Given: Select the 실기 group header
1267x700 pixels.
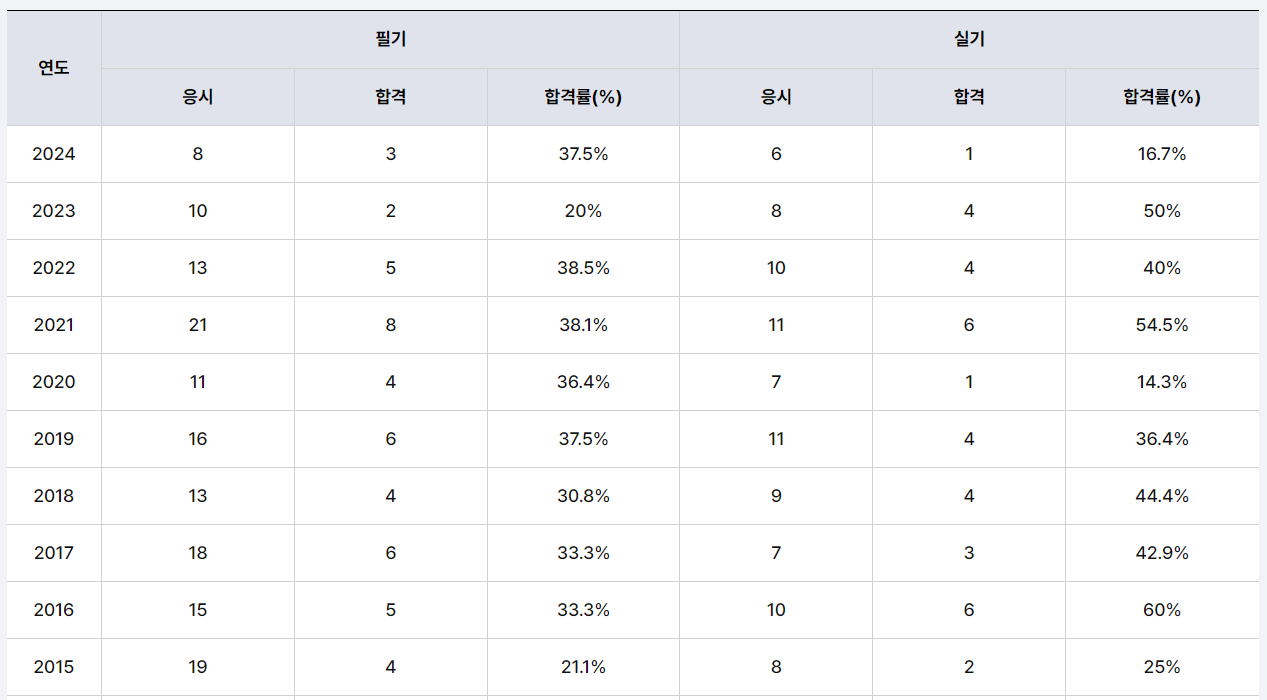Looking at the screenshot, I should tap(969, 40).
